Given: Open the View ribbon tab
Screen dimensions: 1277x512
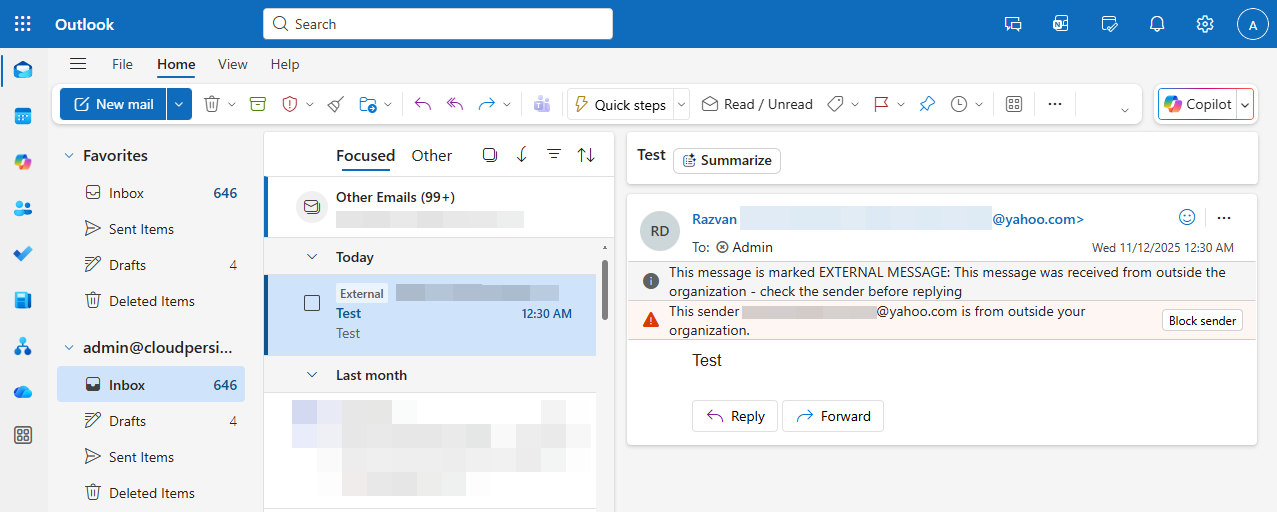Looking at the screenshot, I should pyautogui.click(x=232, y=64).
